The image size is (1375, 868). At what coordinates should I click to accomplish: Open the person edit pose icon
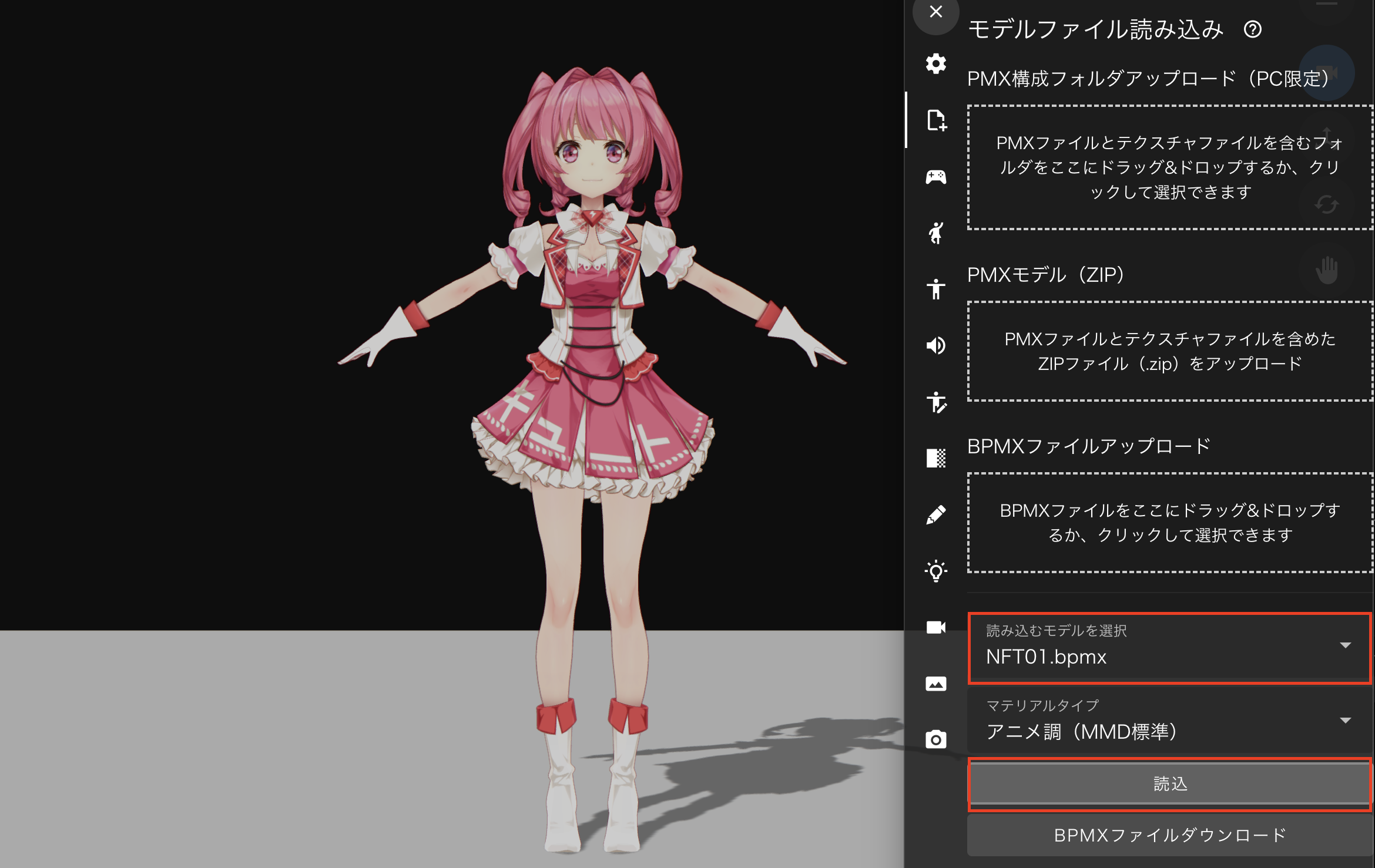935,402
